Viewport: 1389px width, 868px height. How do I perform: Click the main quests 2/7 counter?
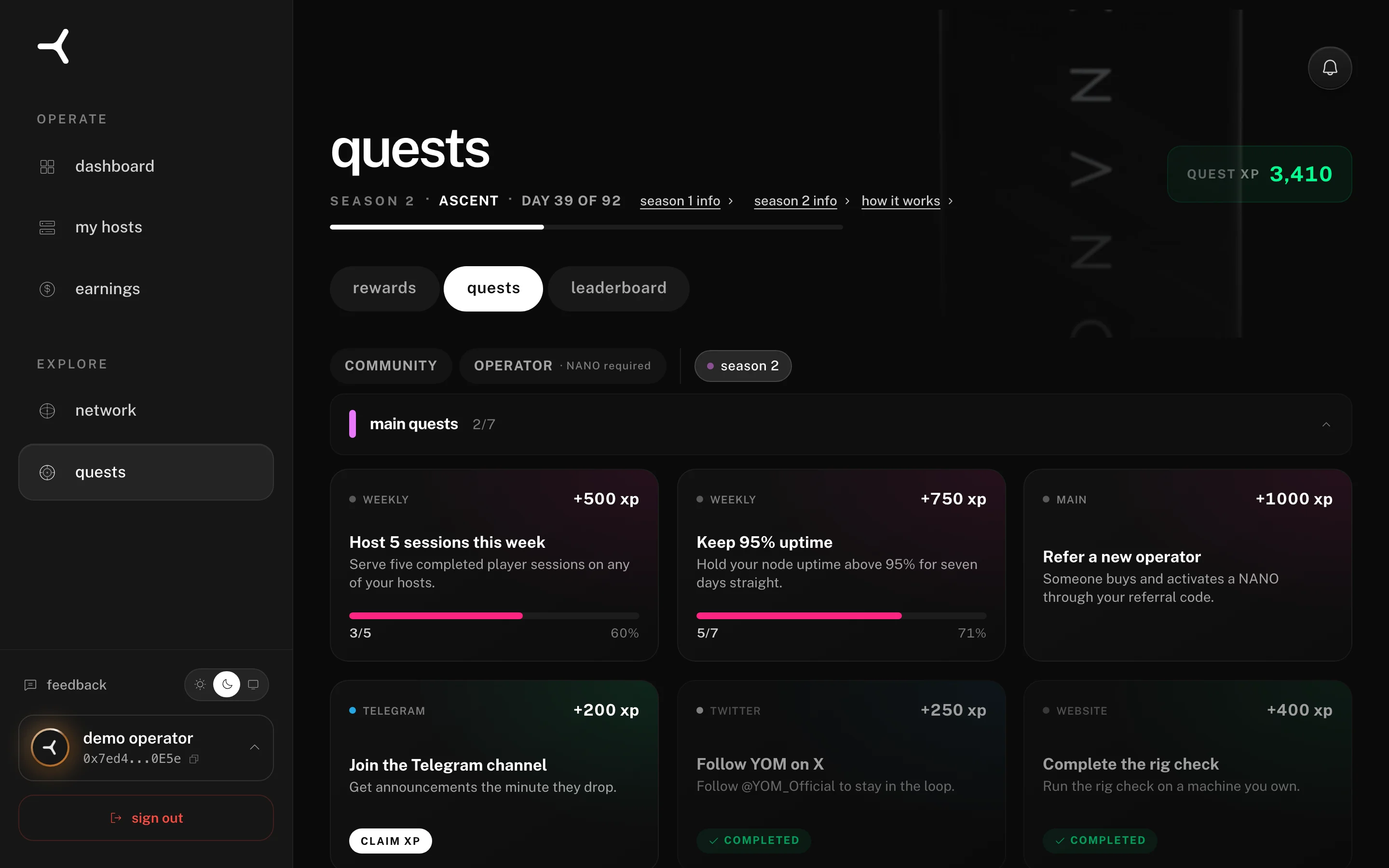[483, 424]
